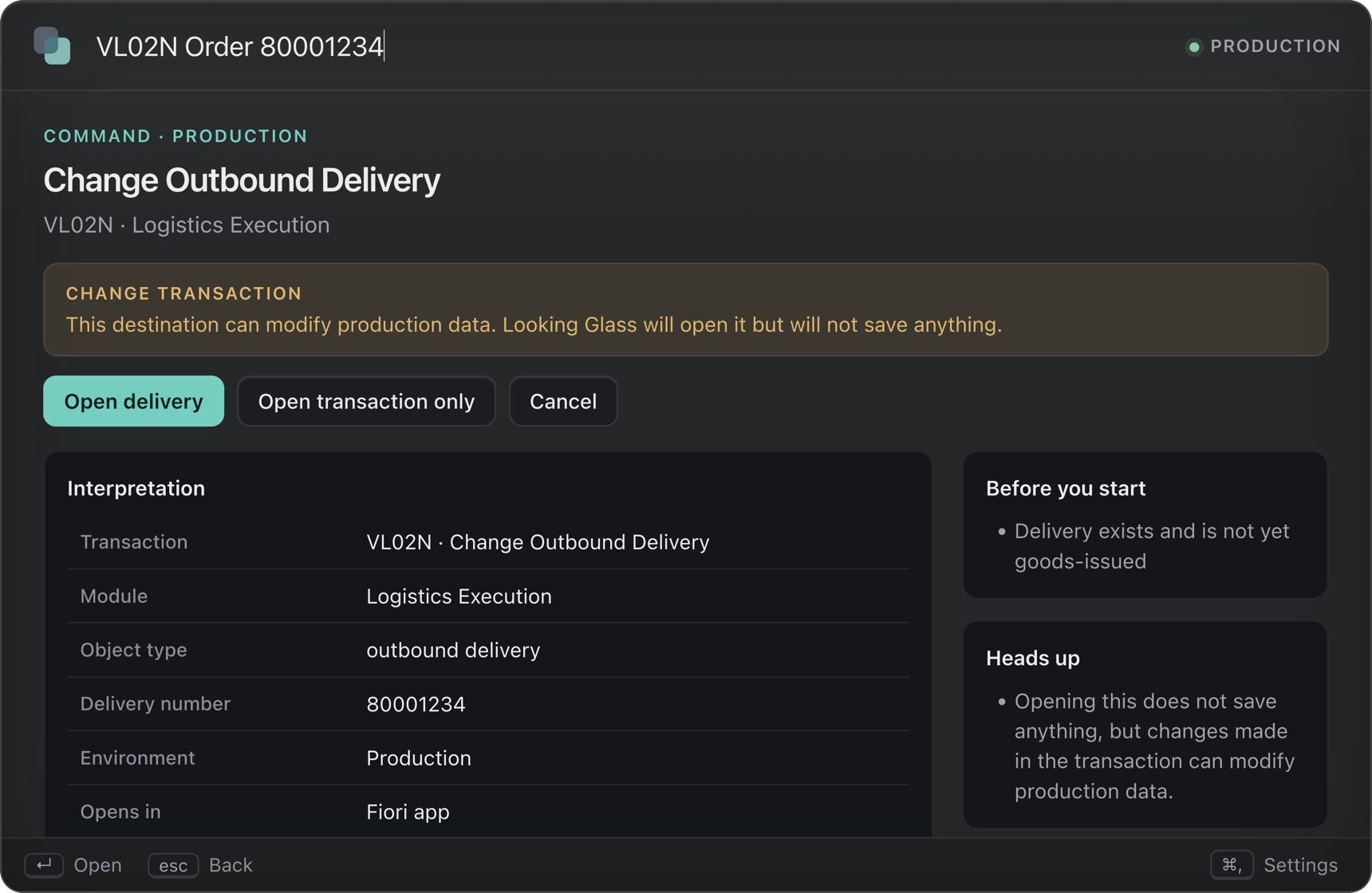Select the Fiori app value
This screenshot has width=1372, height=893.
(x=408, y=812)
